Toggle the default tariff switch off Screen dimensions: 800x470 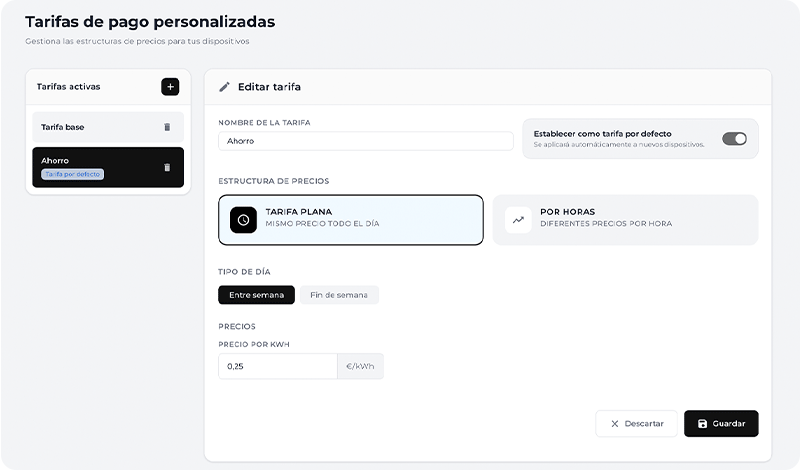tap(734, 139)
